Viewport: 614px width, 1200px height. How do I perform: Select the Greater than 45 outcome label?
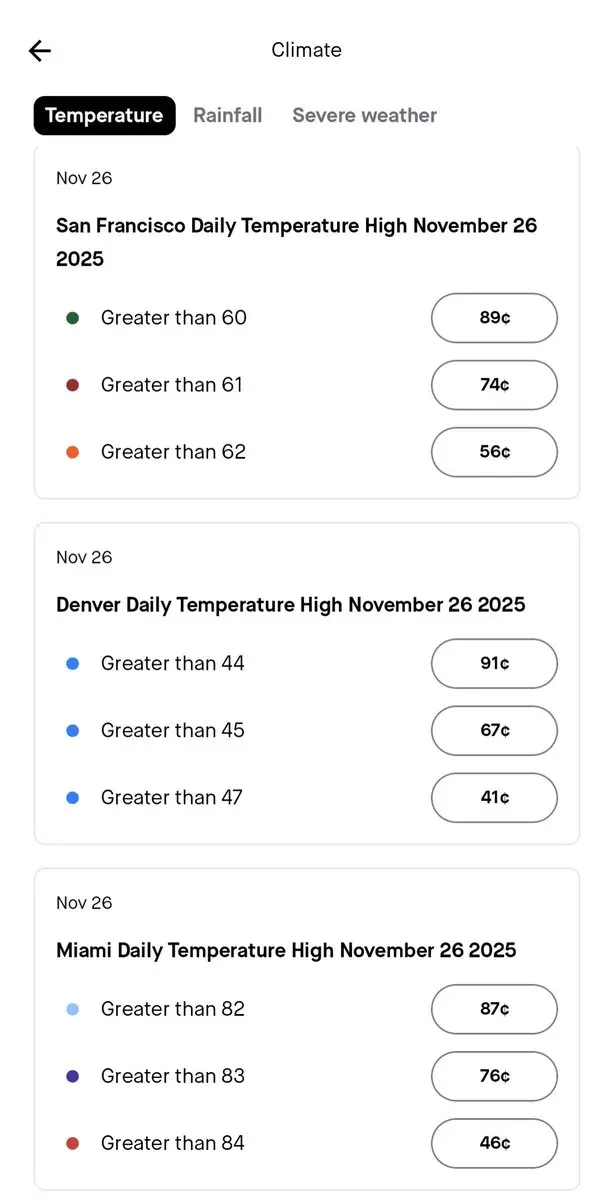pyautogui.click(x=172, y=731)
